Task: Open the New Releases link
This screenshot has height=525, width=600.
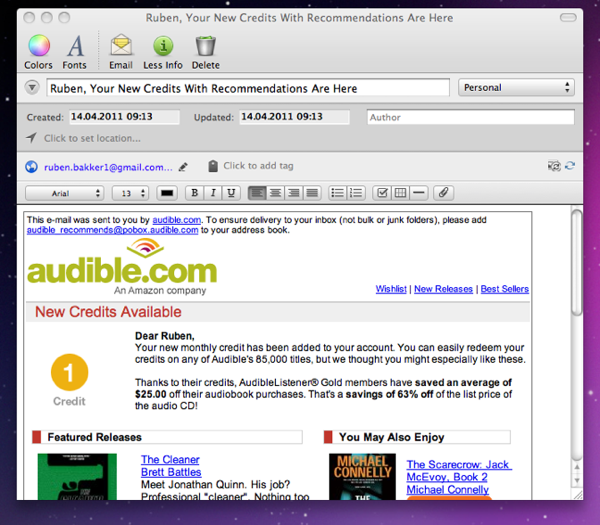Action: [x=443, y=289]
